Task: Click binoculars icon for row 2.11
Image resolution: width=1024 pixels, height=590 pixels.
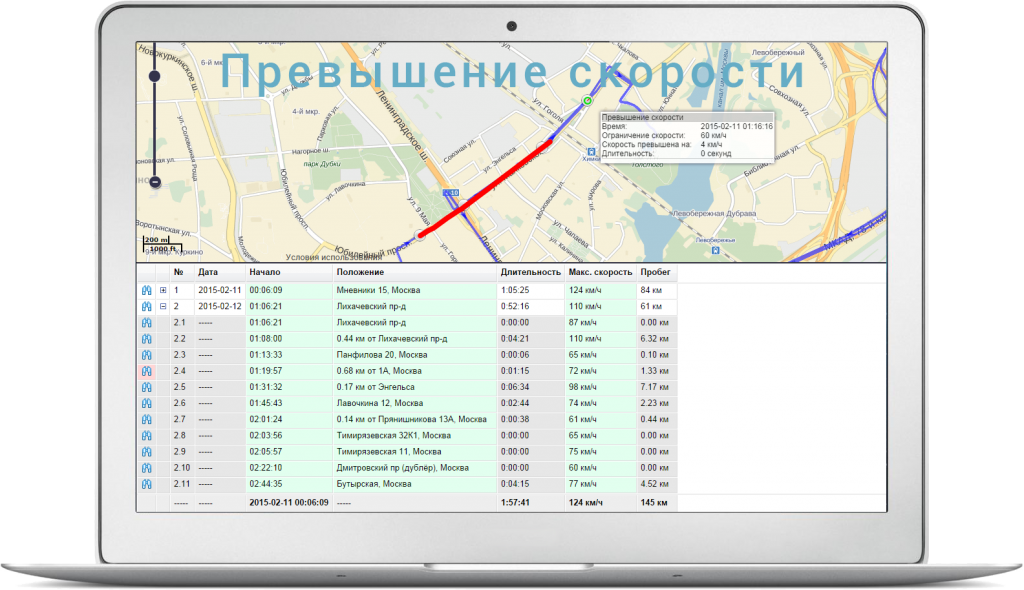Action: point(146,484)
